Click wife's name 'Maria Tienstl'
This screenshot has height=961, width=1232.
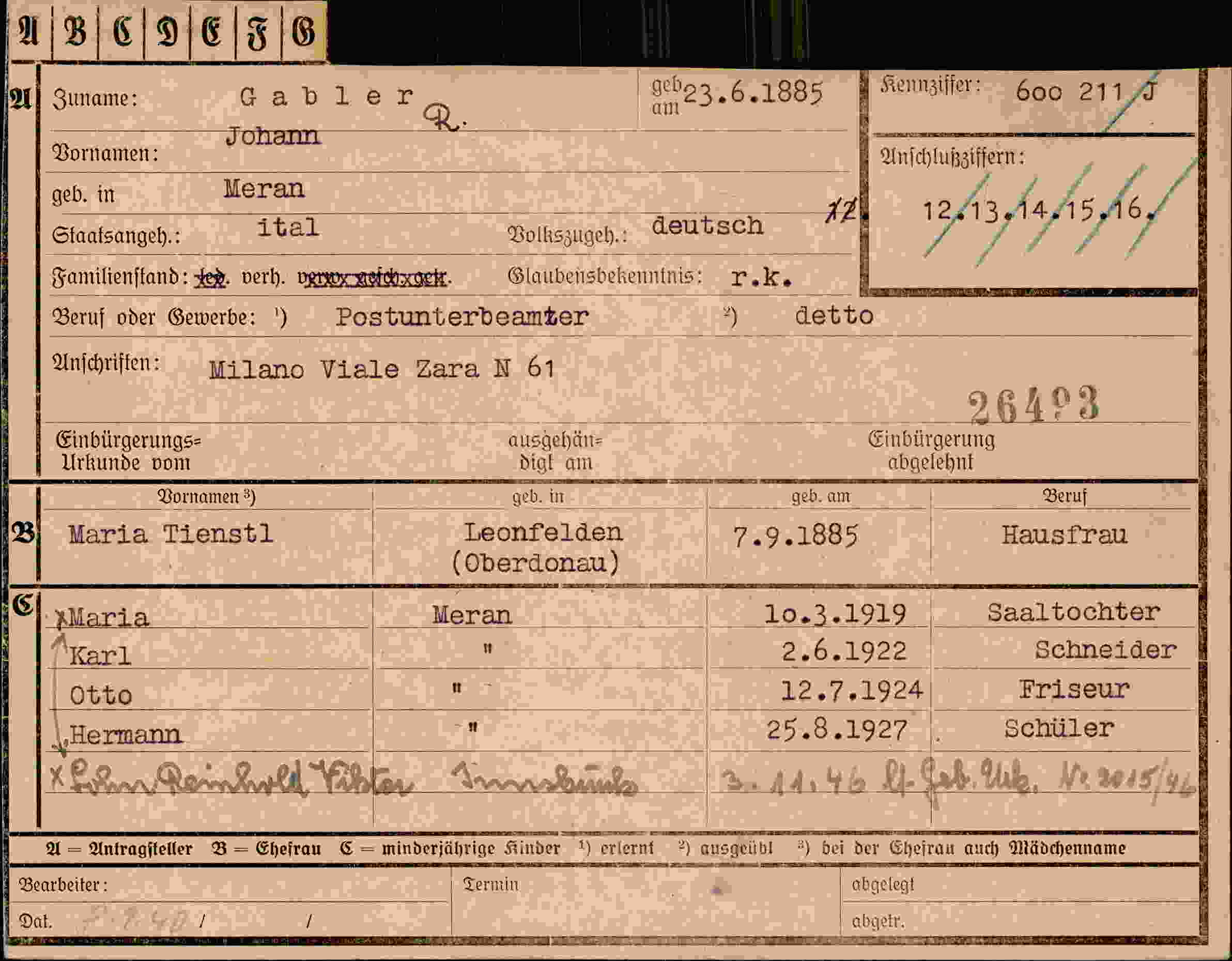[171, 534]
